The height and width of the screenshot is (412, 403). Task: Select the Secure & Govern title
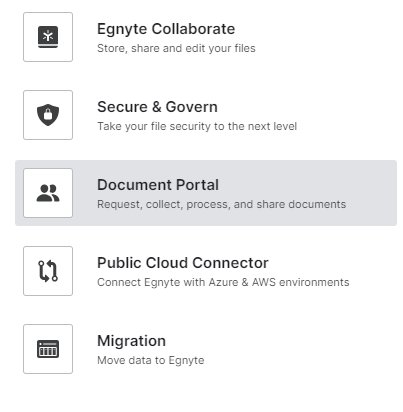click(x=157, y=107)
